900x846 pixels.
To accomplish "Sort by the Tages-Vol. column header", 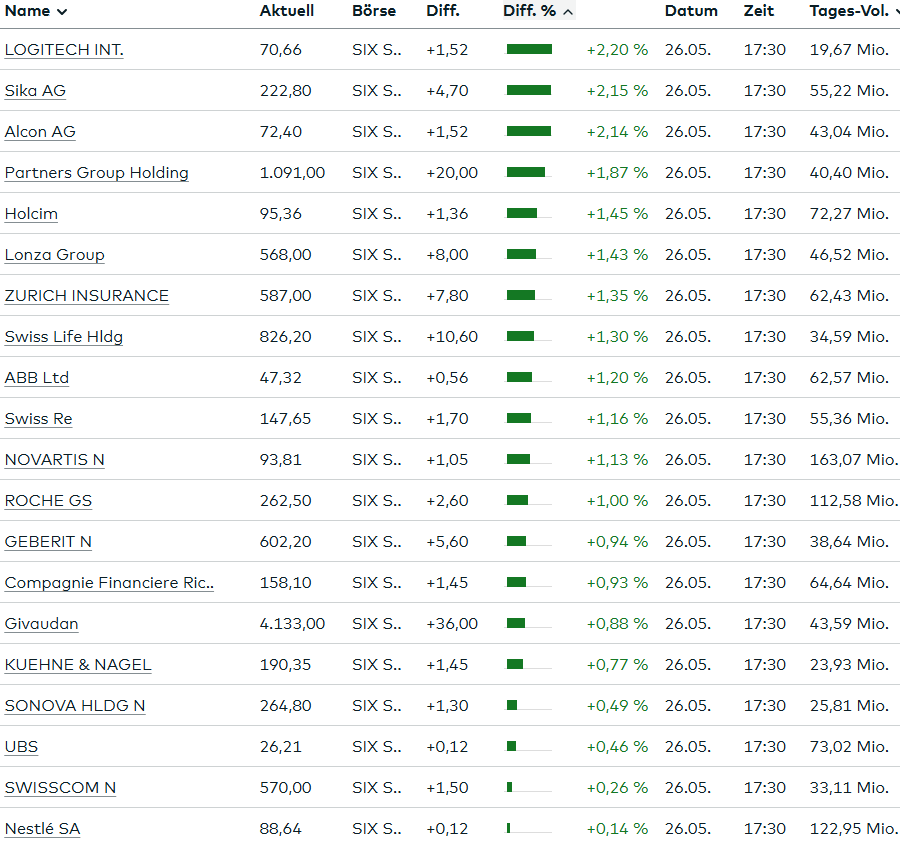I will (854, 11).
